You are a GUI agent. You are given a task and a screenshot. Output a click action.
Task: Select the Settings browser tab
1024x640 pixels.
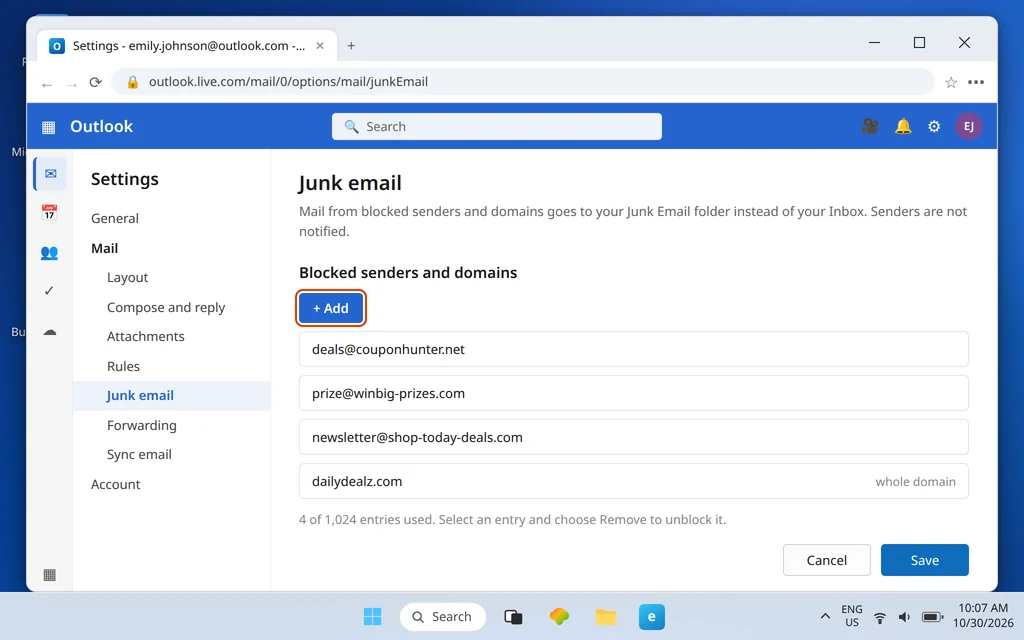186,46
